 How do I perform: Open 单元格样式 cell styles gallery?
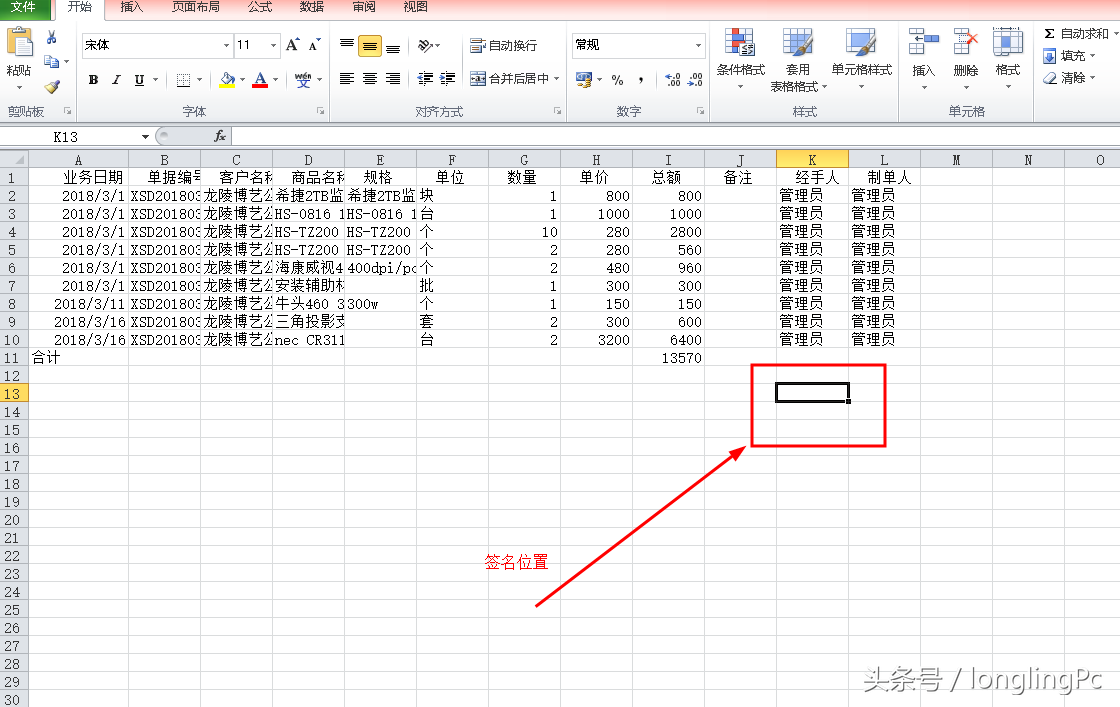[x=861, y=59]
